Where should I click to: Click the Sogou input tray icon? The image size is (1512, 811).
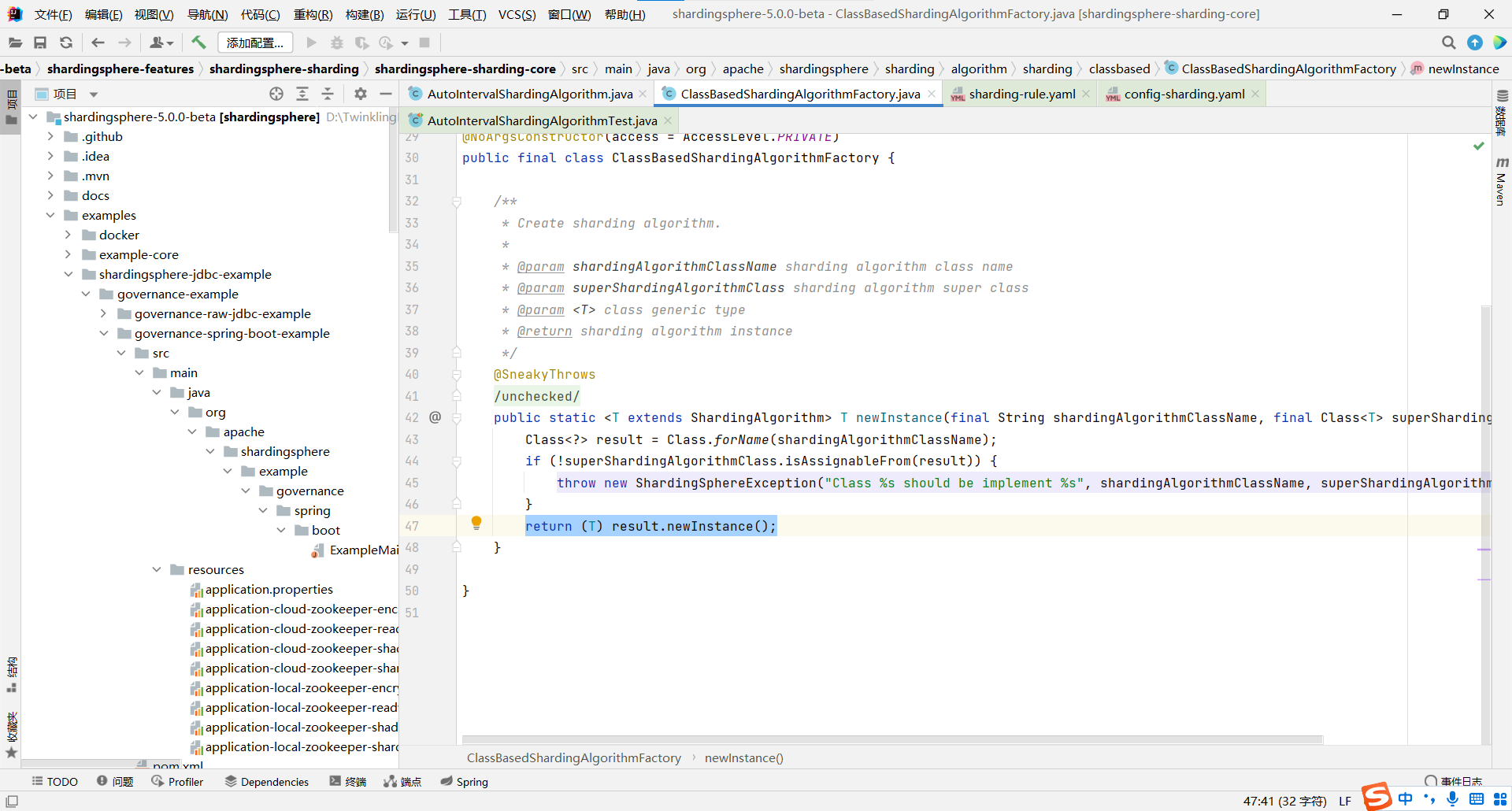point(1377,797)
